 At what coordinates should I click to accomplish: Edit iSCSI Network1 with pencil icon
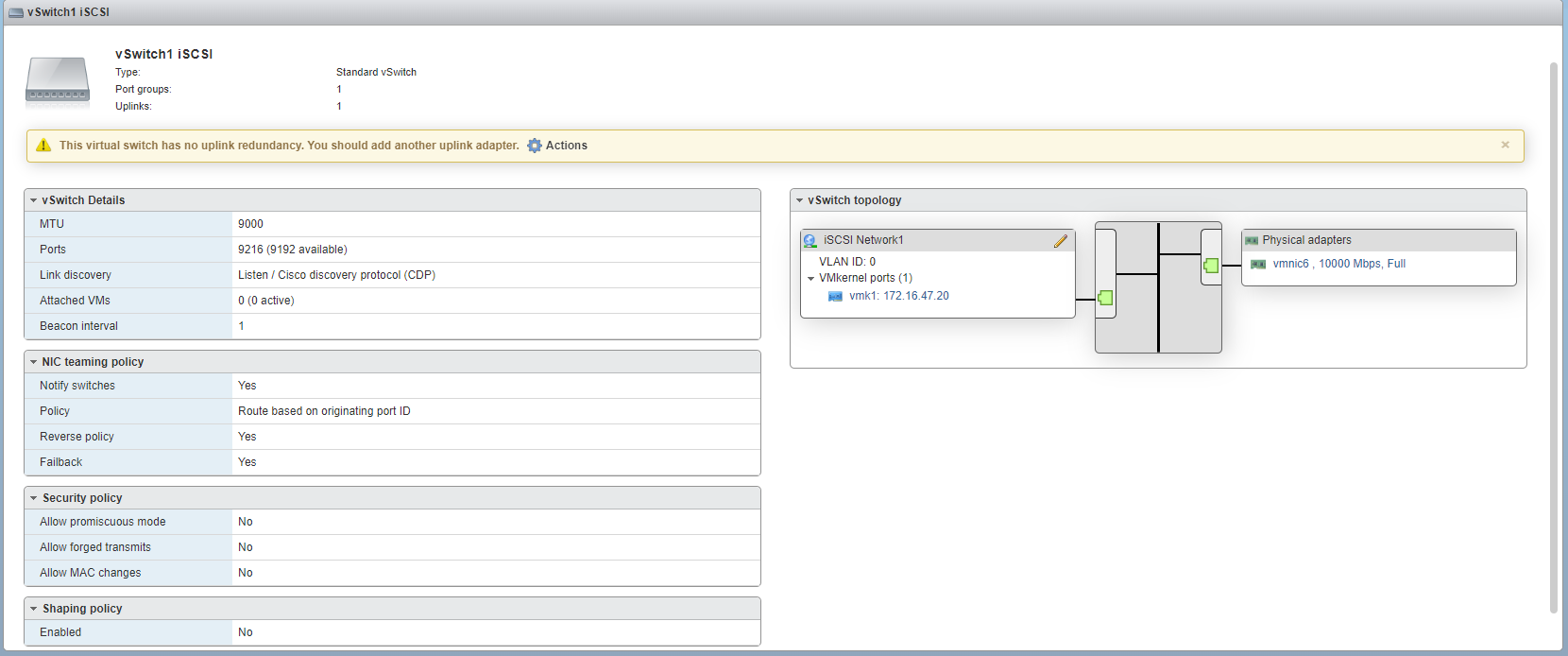pos(1061,241)
